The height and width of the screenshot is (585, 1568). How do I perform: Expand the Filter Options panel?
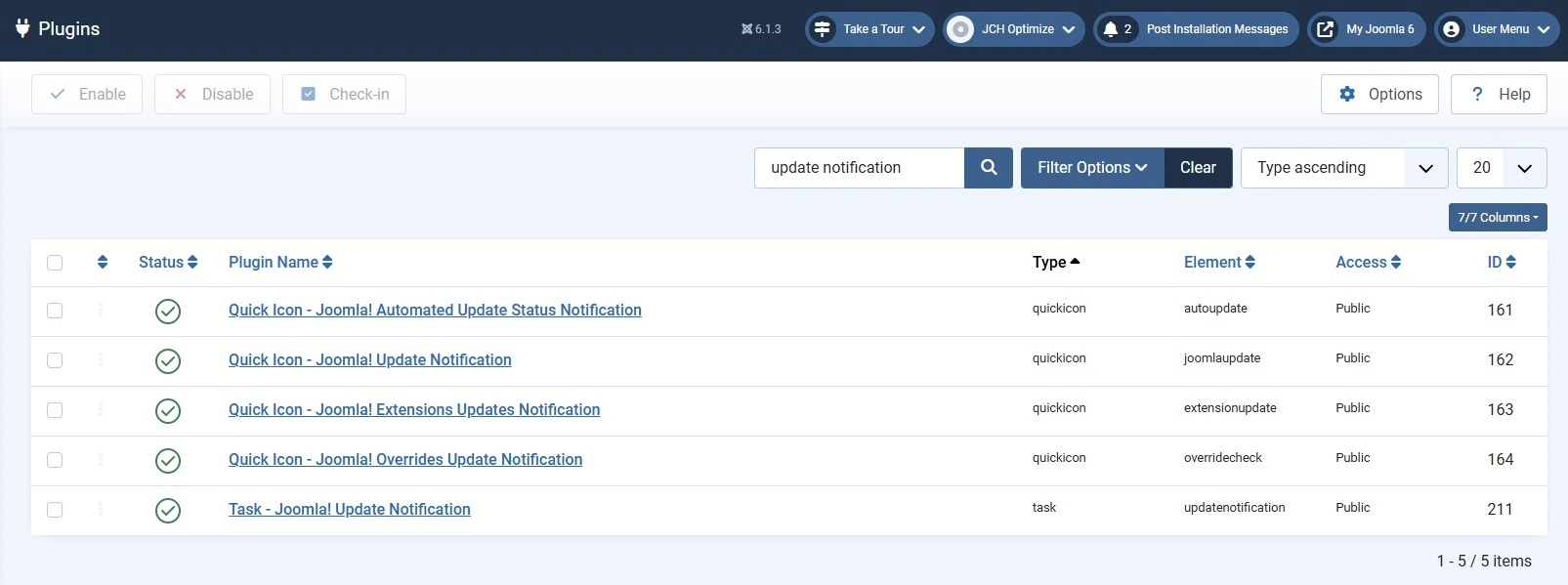click(x=1092, y=168)
